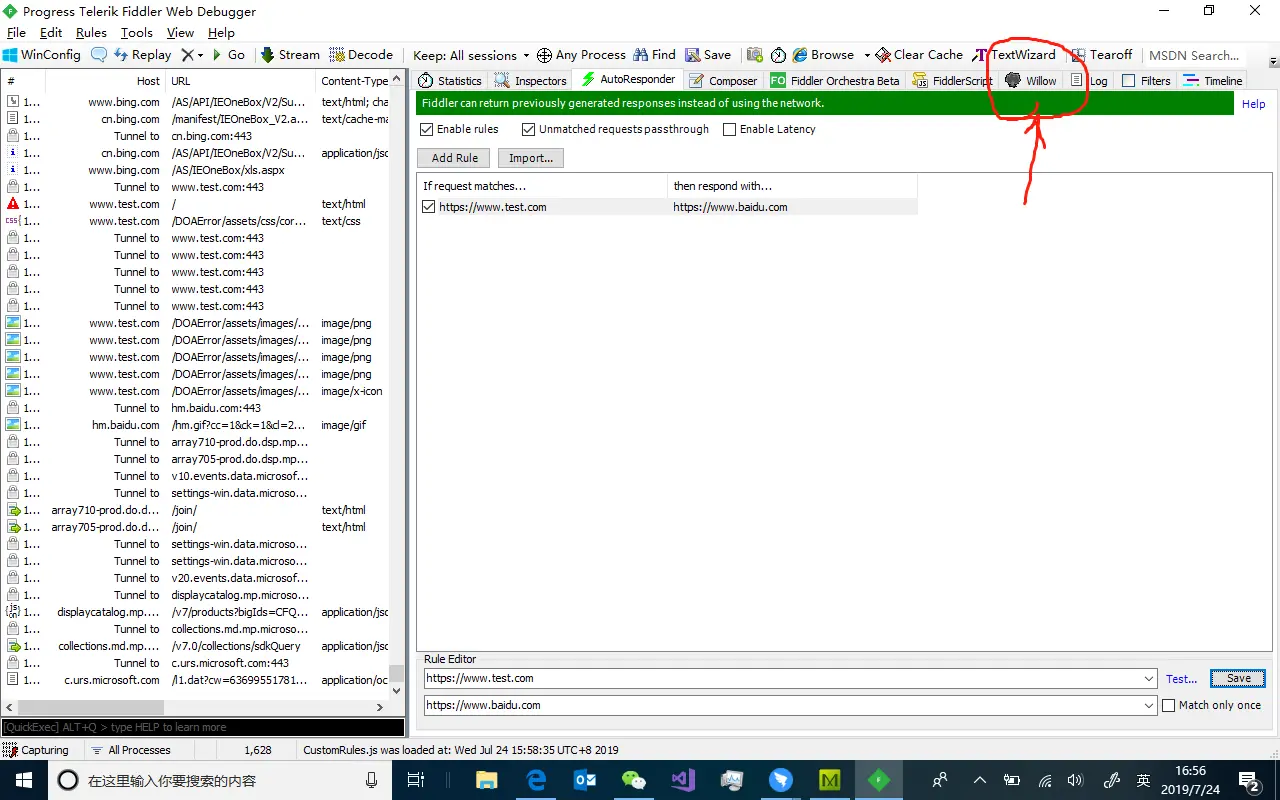
Task: Switch to the Statistics tab
Action: point(451,81)
